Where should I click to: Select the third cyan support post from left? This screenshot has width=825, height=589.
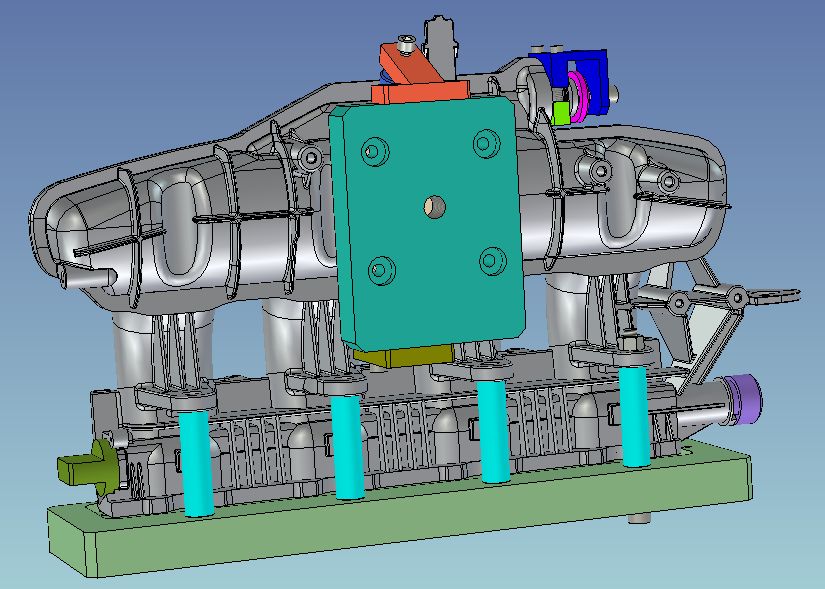[x=494, y=432]
